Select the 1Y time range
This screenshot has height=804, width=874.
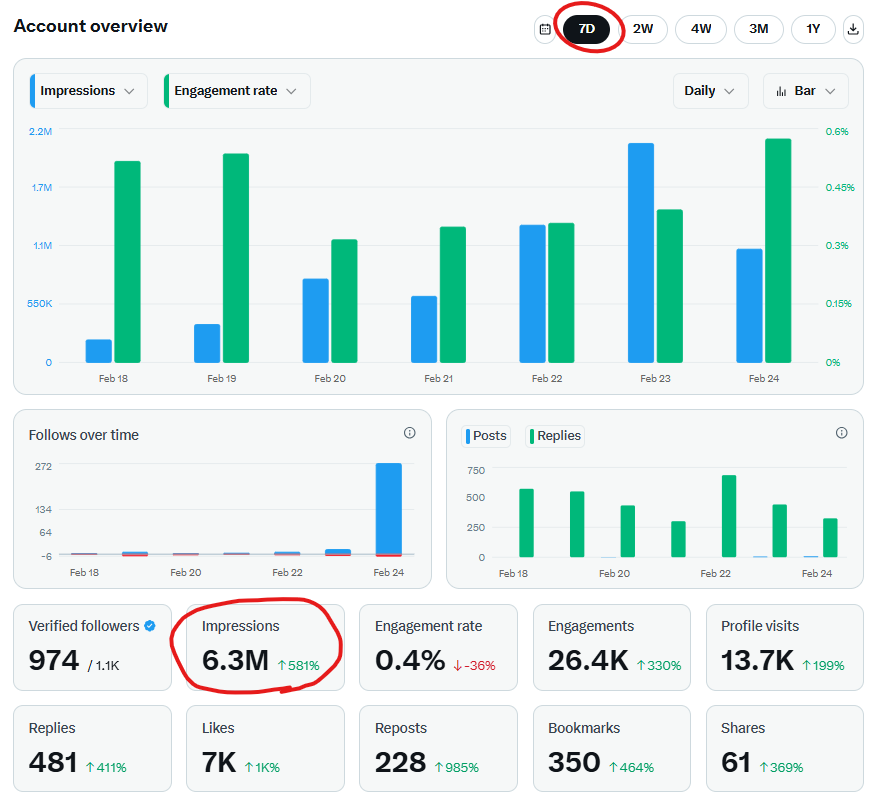click(813, 29)
